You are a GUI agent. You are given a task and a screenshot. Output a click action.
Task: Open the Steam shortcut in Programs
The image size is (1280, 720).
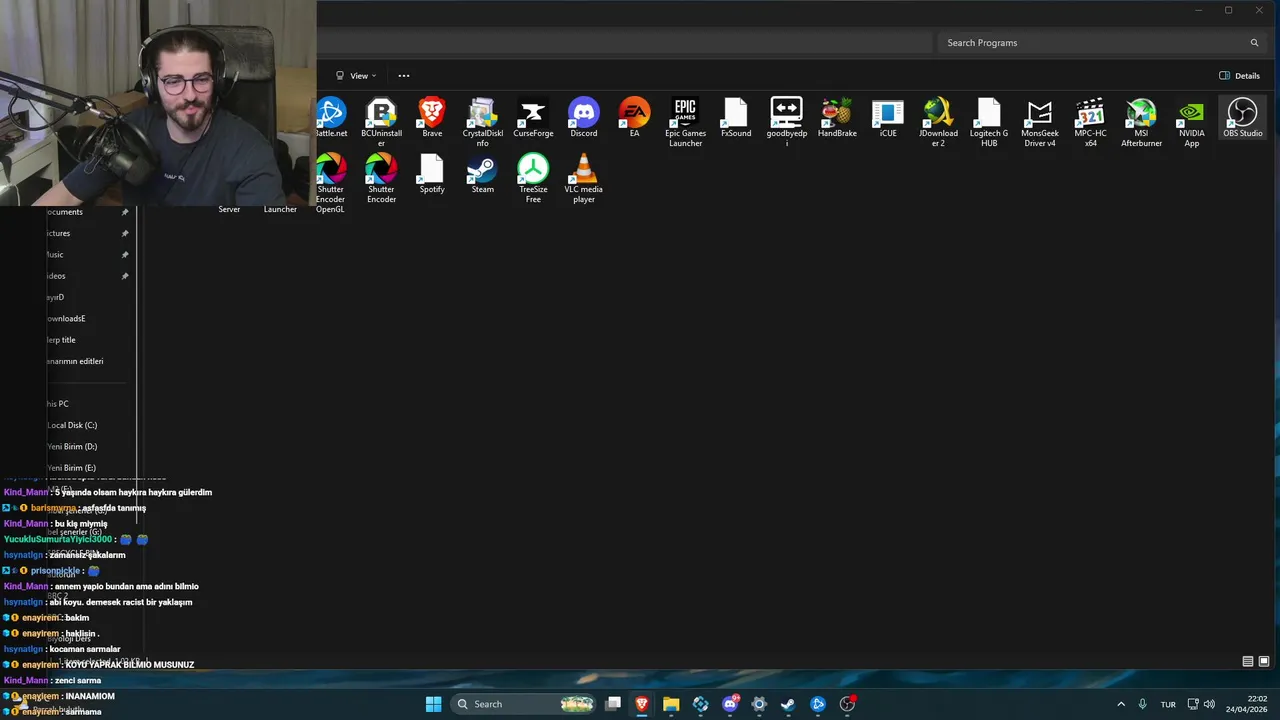482,175
